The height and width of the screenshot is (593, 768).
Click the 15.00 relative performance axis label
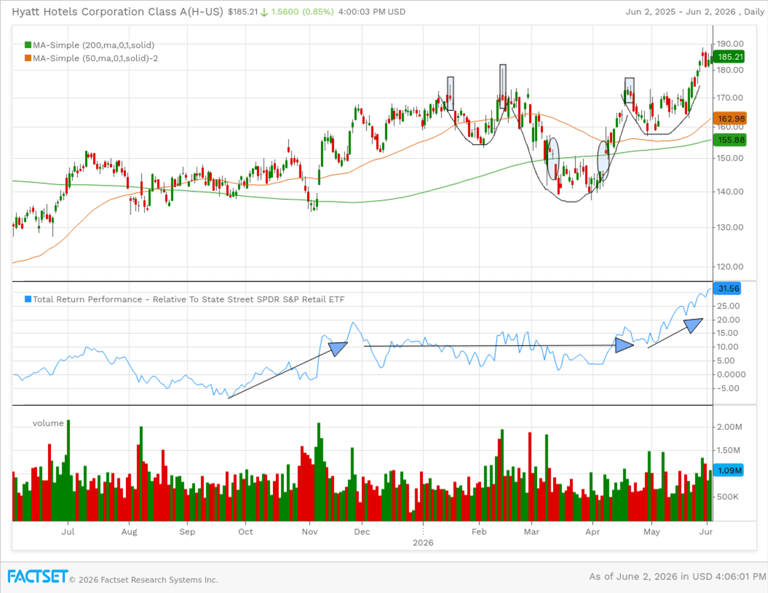[728, 333]
